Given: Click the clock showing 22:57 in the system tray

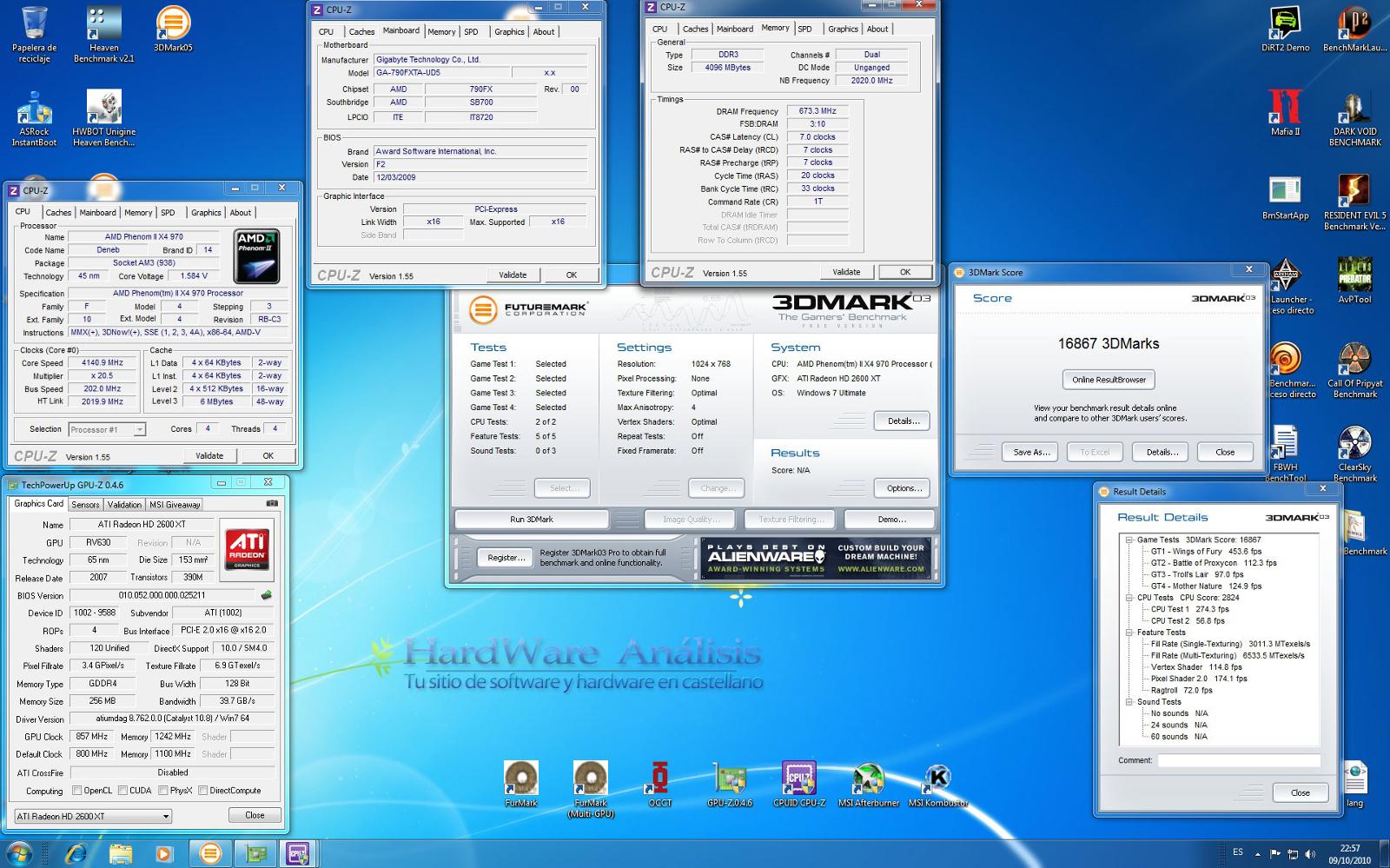Looking at the screenshot, I should click(1349, 848).
